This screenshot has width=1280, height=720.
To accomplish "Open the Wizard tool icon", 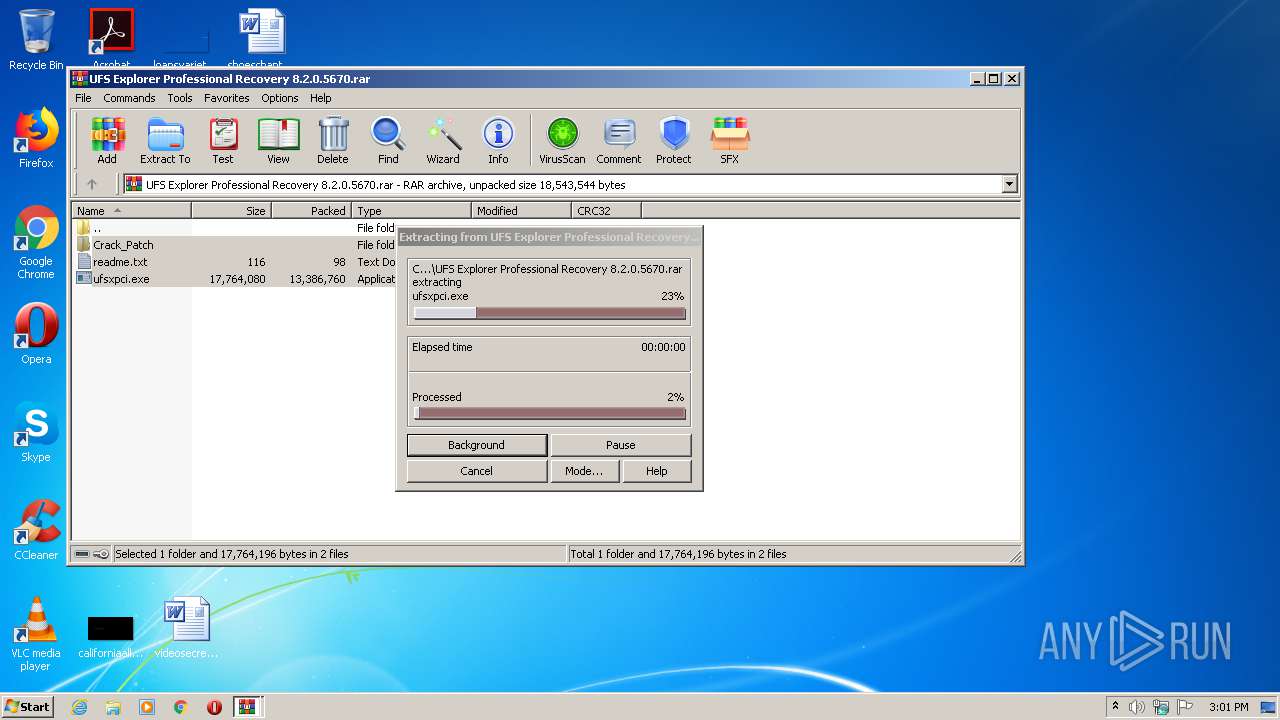I will [443, 140].
